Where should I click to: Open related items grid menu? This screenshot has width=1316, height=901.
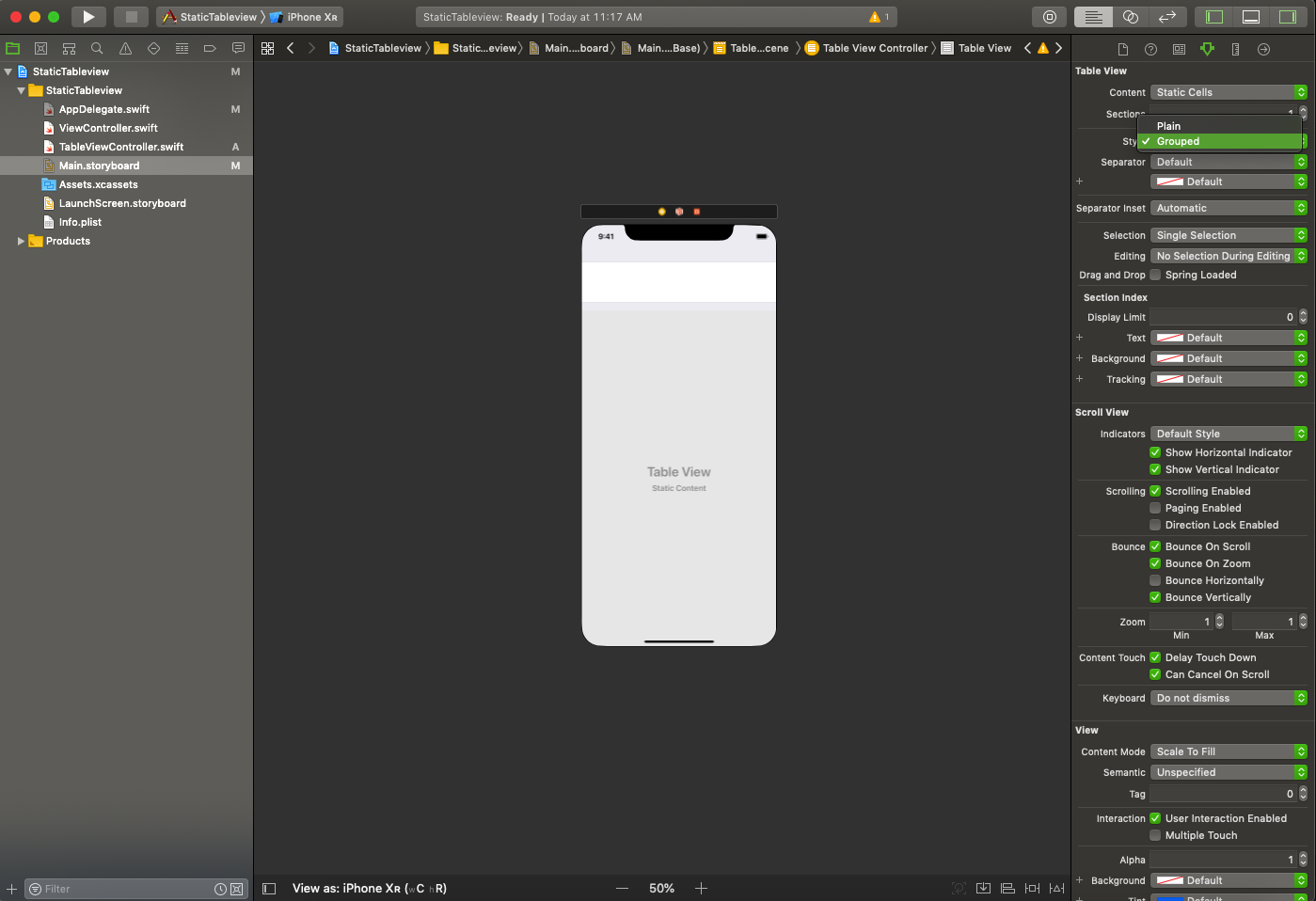click(268, 48)
